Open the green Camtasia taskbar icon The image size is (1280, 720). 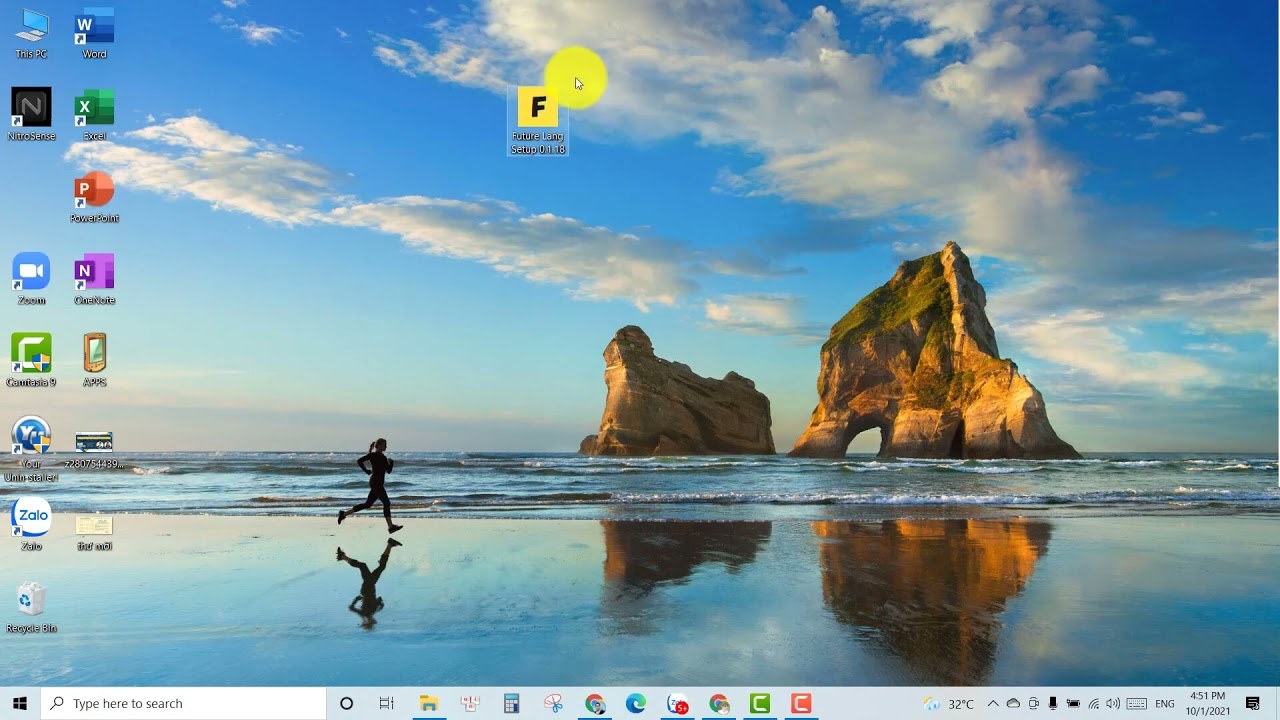coord(760,704)
